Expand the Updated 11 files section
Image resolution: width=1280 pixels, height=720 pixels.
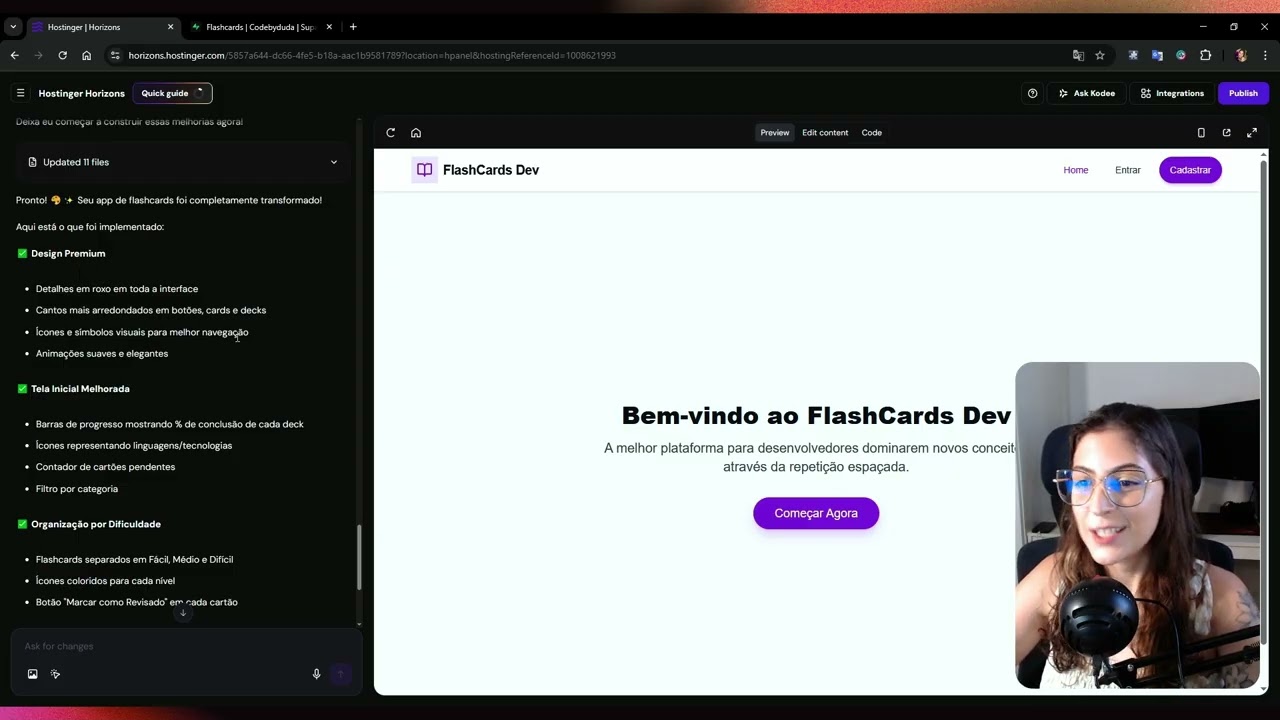pyautogui.click(x=182, y=162)
